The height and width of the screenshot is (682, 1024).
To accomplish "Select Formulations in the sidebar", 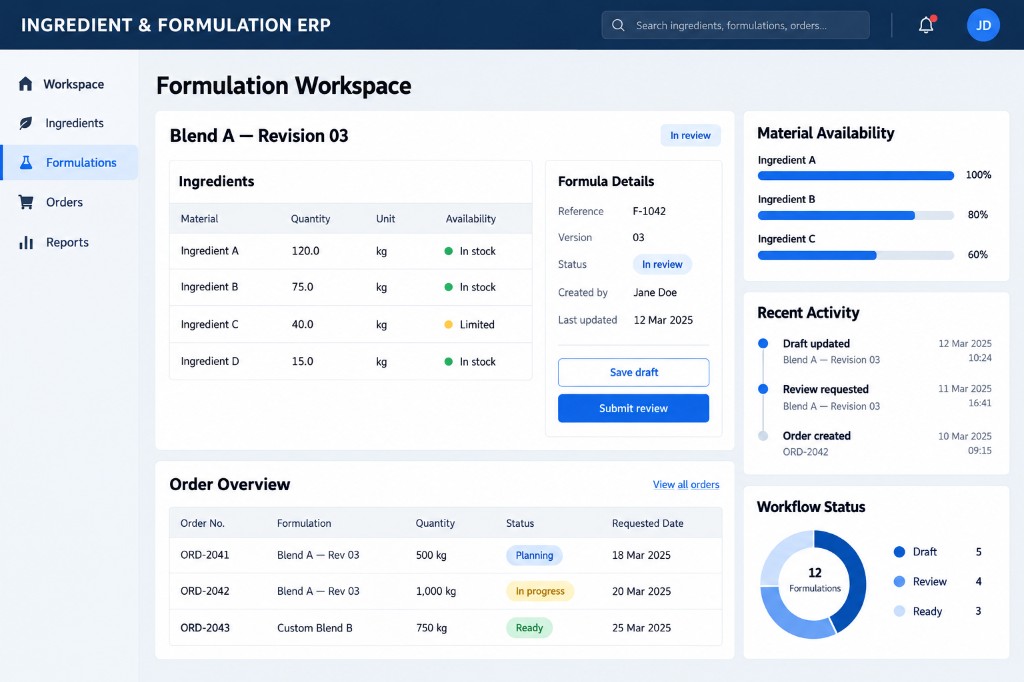I will [x=69, y=162].
